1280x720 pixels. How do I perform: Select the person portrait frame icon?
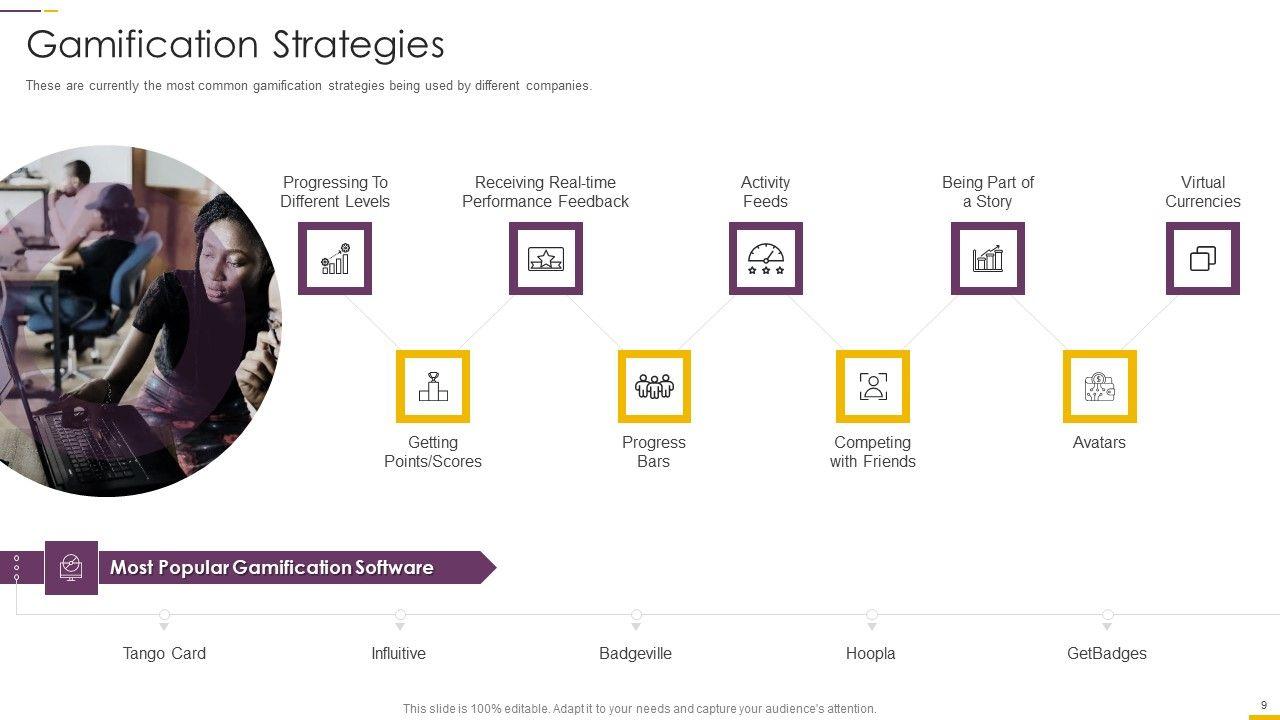pyautogui.click(x=873, y=386)
